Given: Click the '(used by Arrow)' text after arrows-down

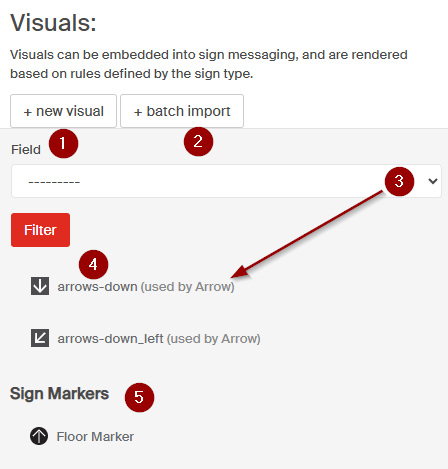Looking at the screenshot, I should [188, 287].
